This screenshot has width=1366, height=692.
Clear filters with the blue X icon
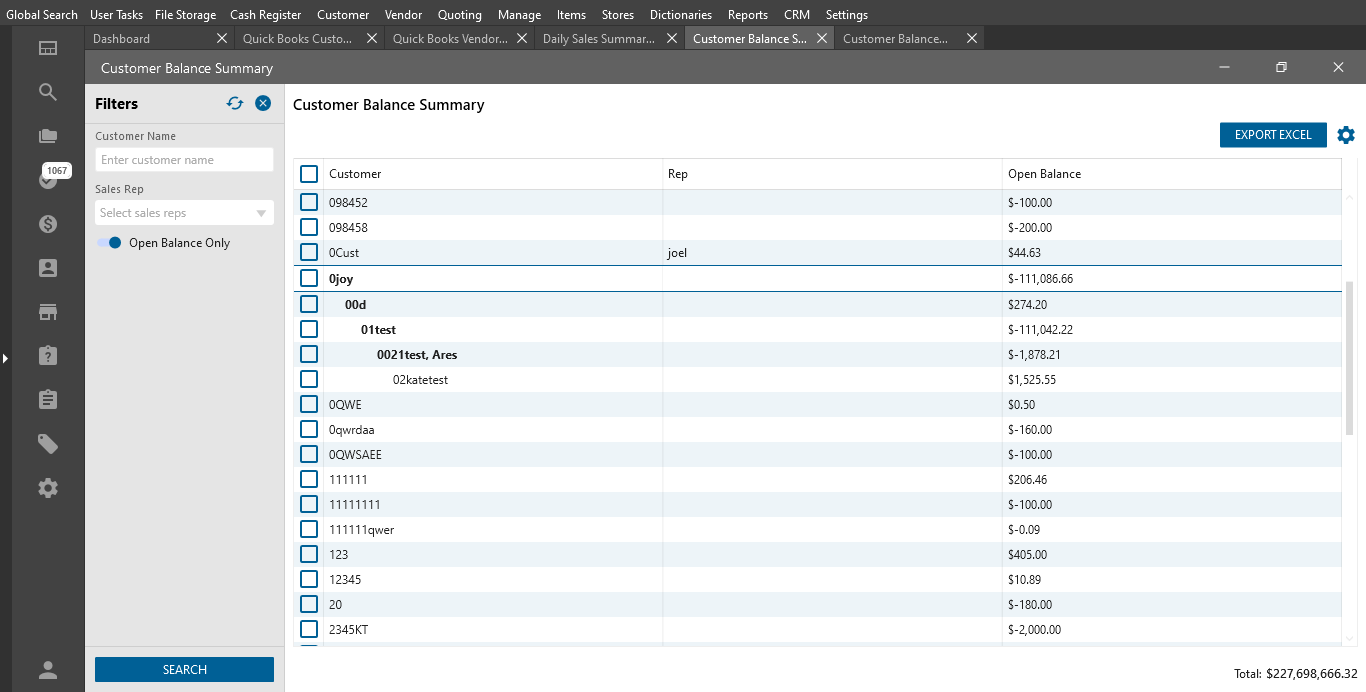click(x=263, y=103)
